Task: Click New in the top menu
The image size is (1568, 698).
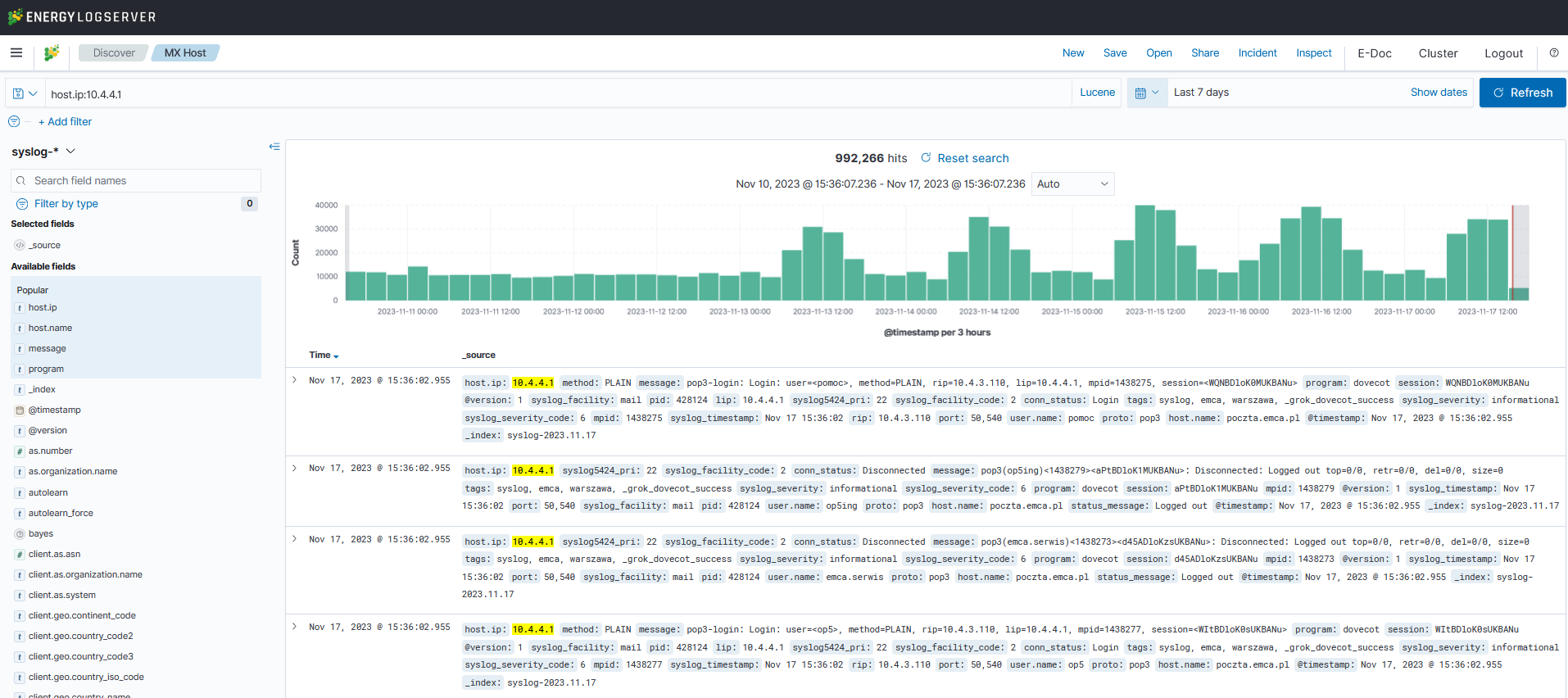Action: pyautogui.click(x=1073, y=53)
